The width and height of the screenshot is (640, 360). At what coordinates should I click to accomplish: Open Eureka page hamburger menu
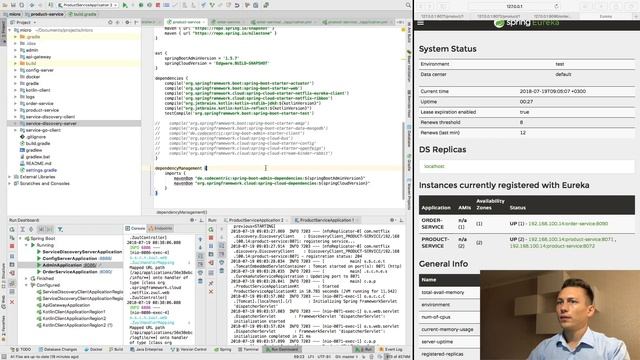420,23
